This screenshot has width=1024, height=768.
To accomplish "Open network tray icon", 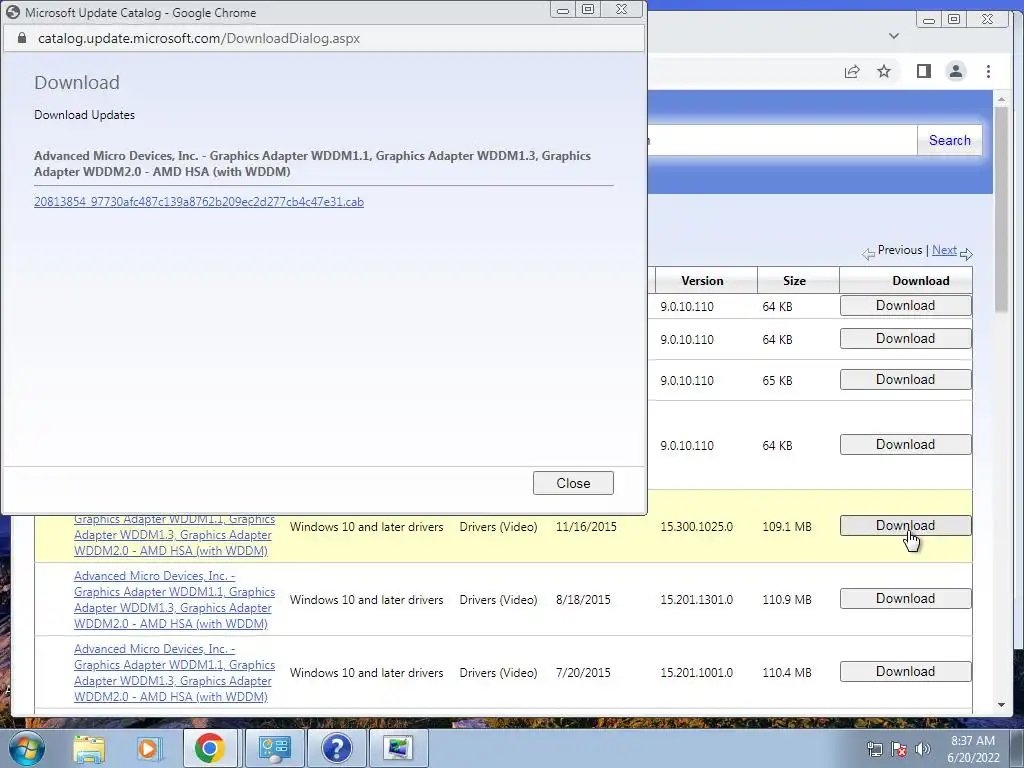I will (x=874, y=749).
